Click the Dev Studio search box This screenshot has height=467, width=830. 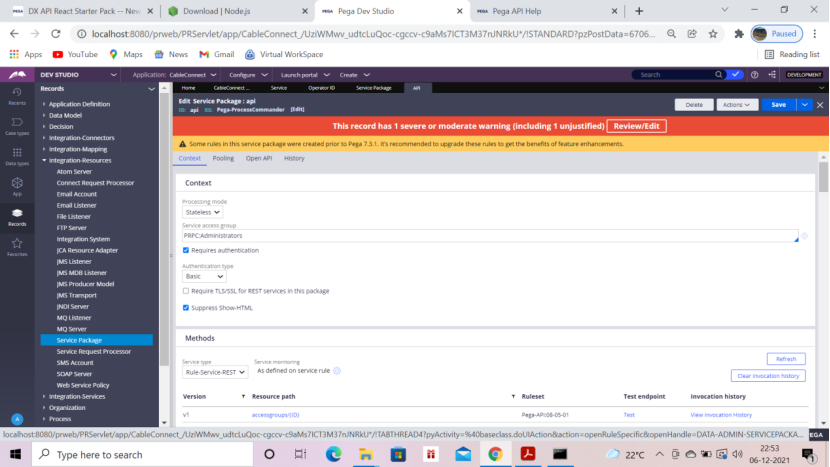coord(675,75)
